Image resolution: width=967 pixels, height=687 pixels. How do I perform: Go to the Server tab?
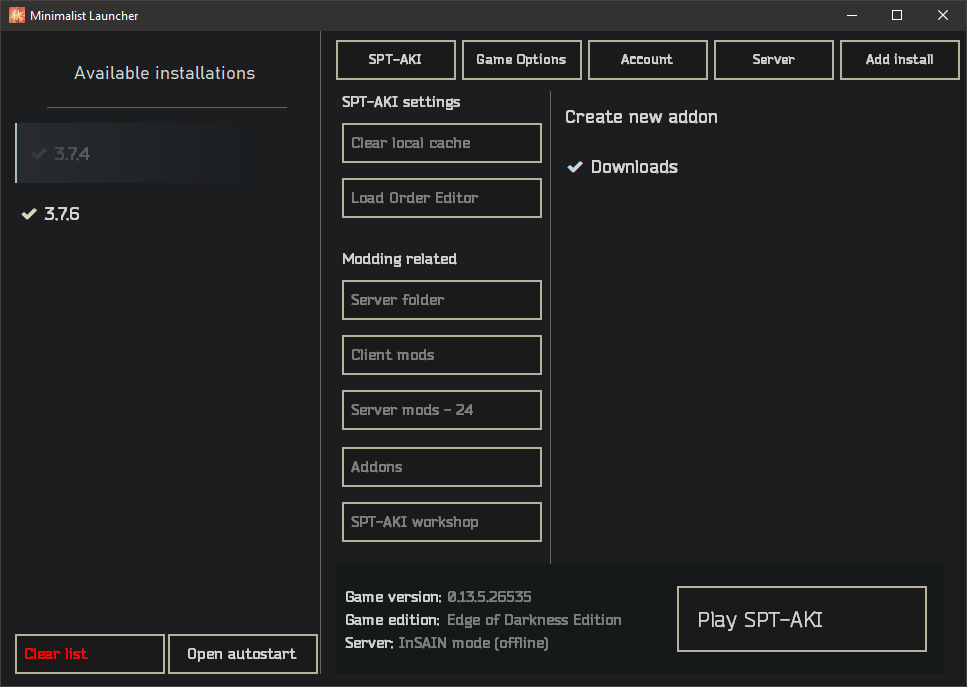point(773,60)
